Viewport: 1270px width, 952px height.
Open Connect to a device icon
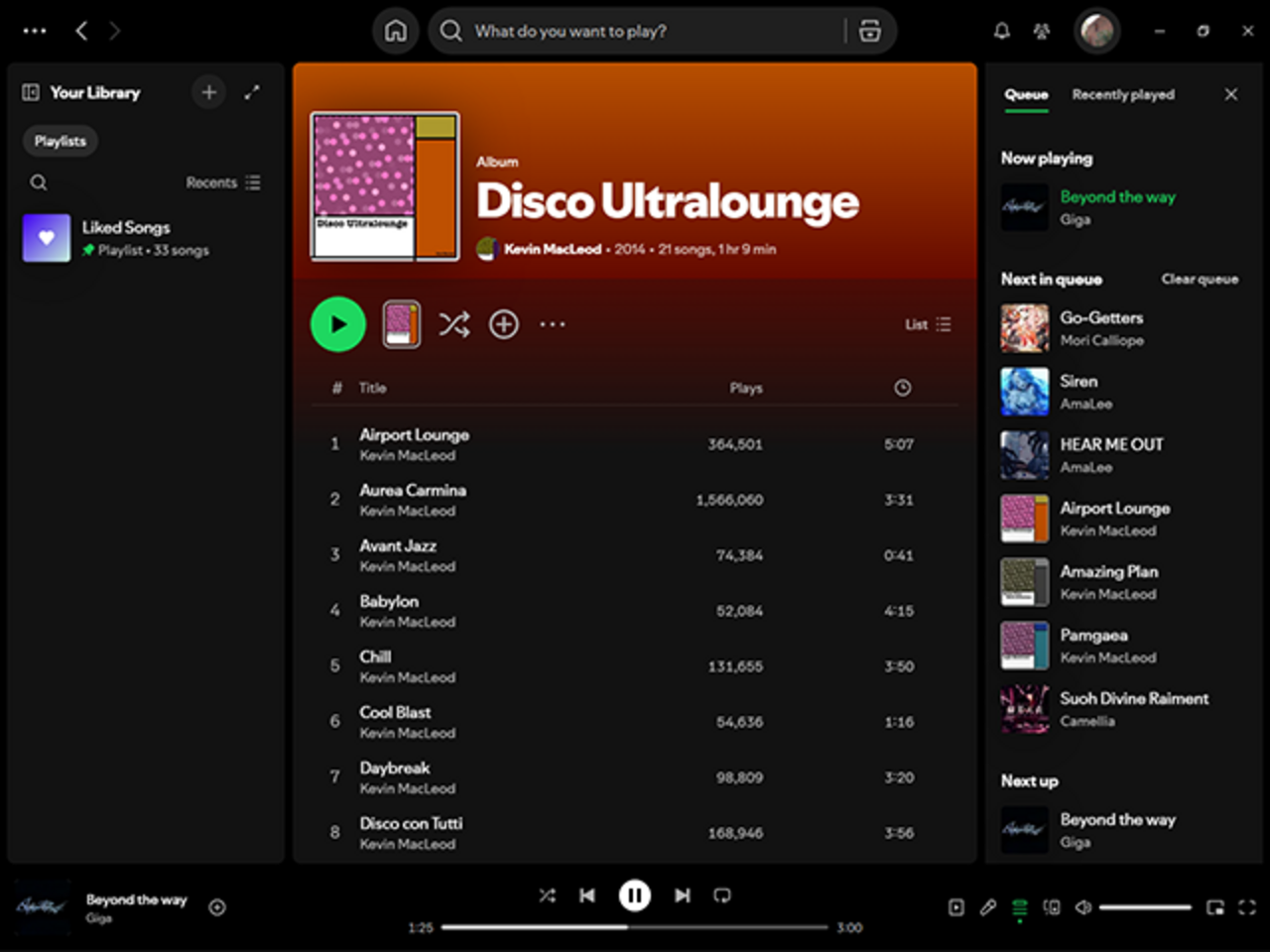point(1052,906)
